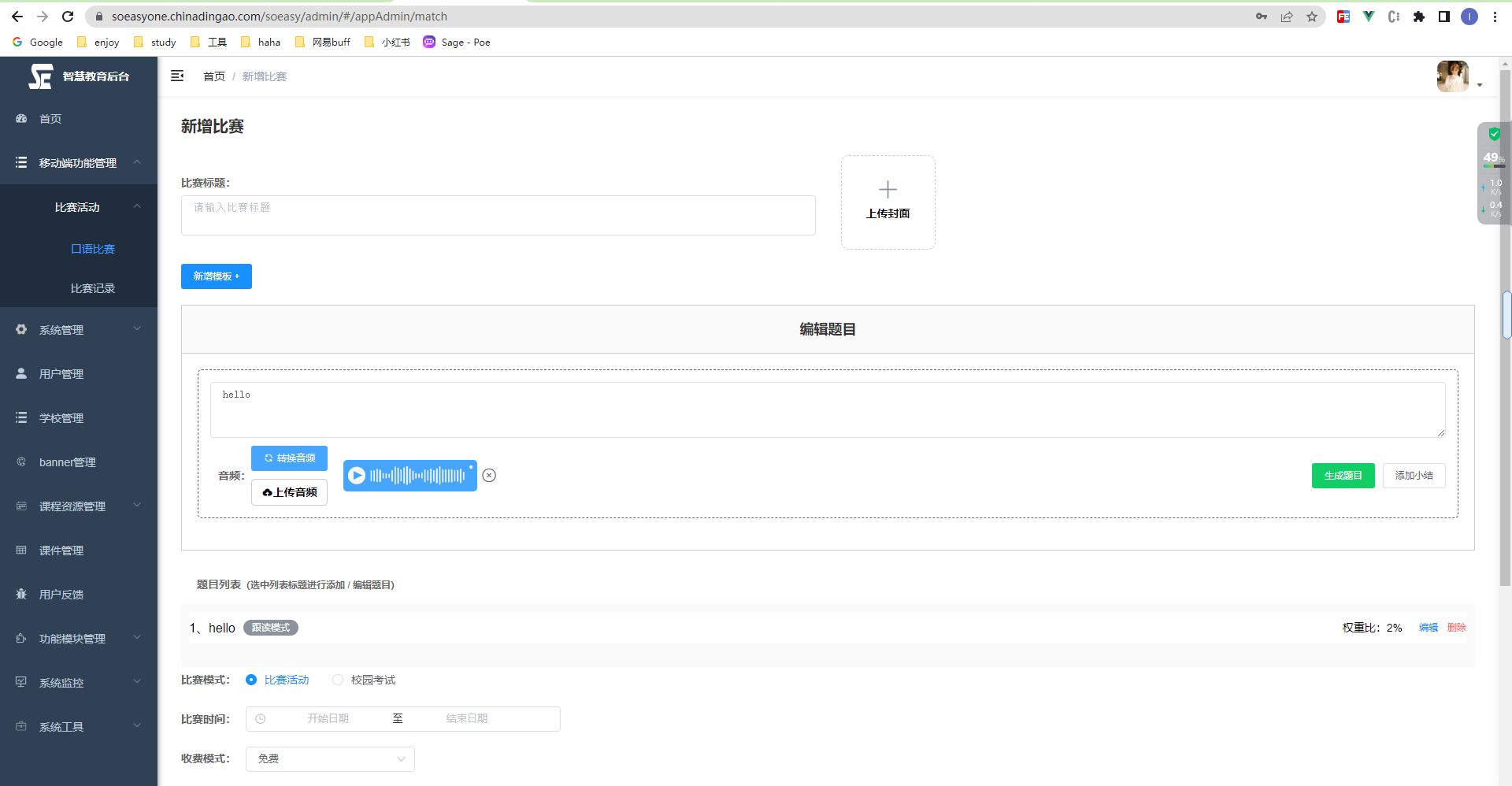Image resolution: width=1512 pixels, height=786 pixels.
Task: Click the browser share icon
Action: pyautogui.click(x=1286, y=17)
